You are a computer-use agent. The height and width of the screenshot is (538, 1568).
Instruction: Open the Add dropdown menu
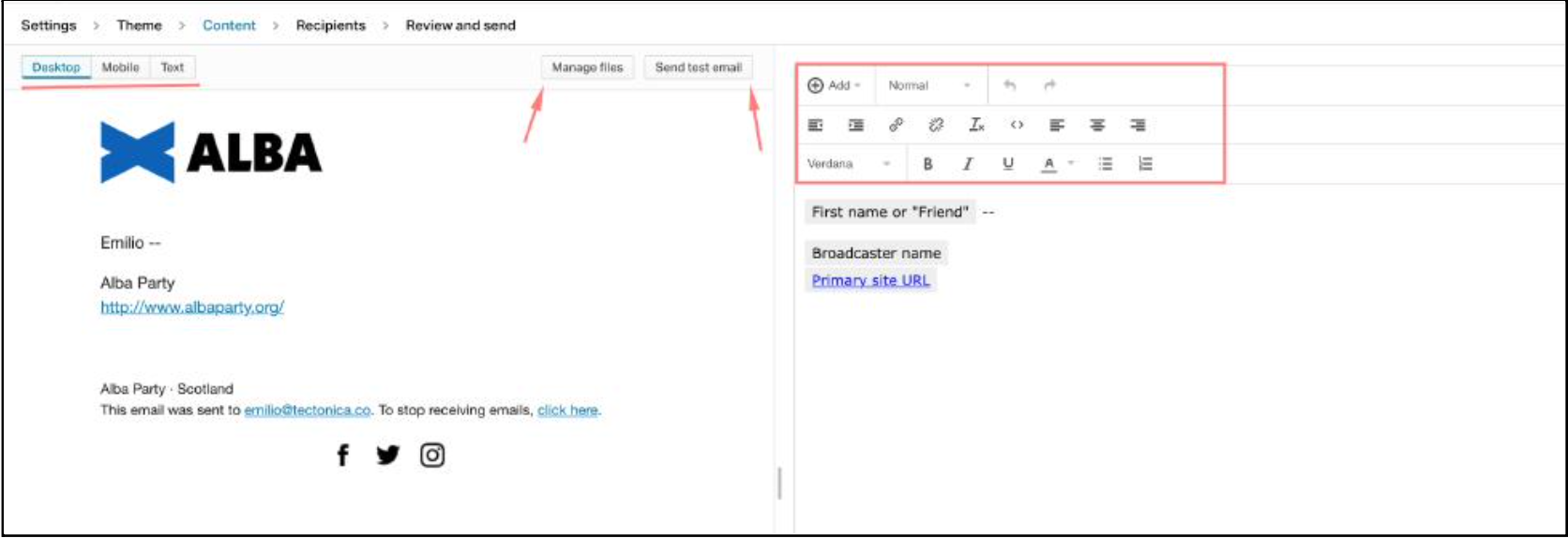pyautogui.click(x=834, y=85)
